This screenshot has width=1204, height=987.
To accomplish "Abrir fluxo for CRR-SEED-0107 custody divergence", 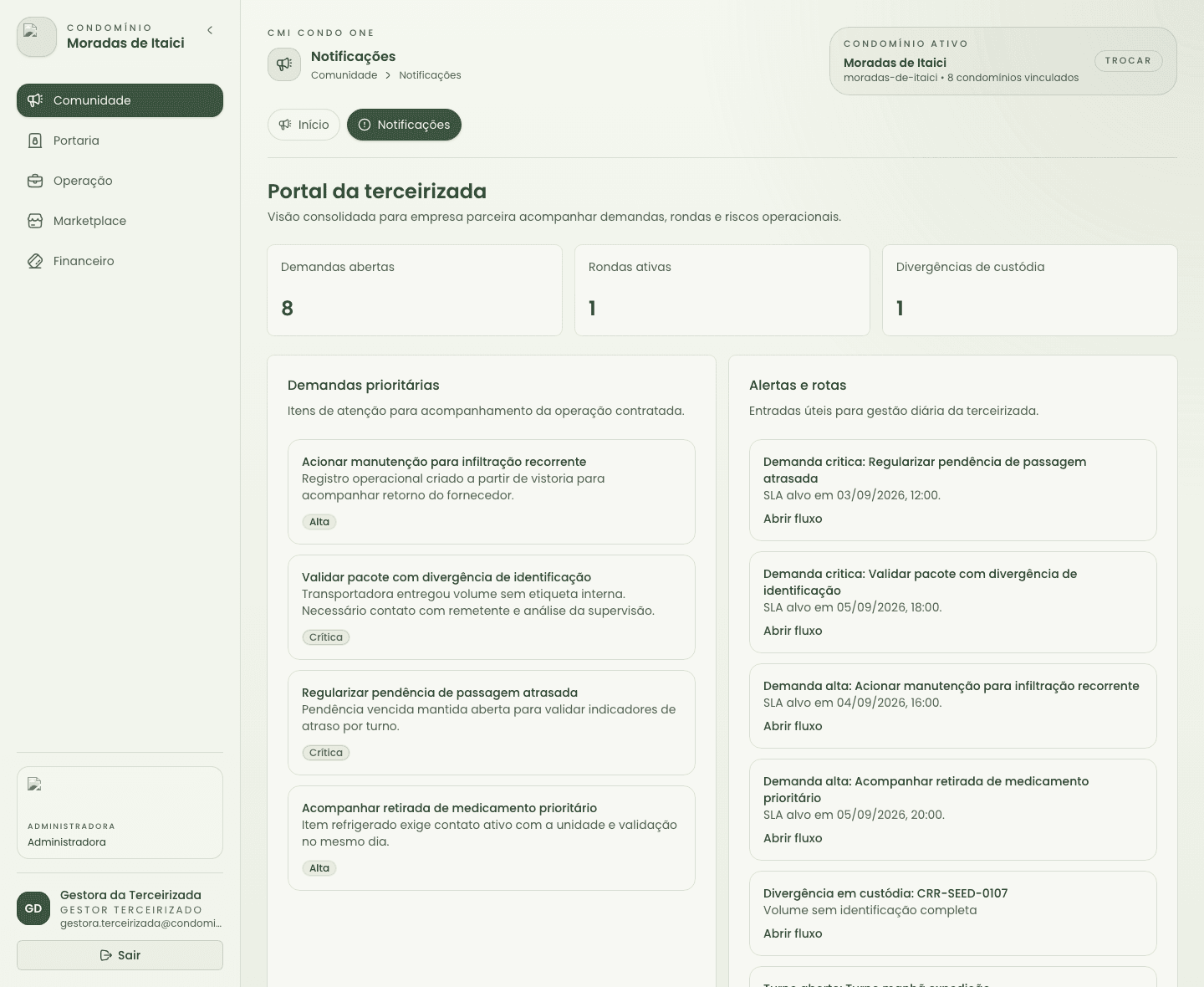I will point(793,933).
